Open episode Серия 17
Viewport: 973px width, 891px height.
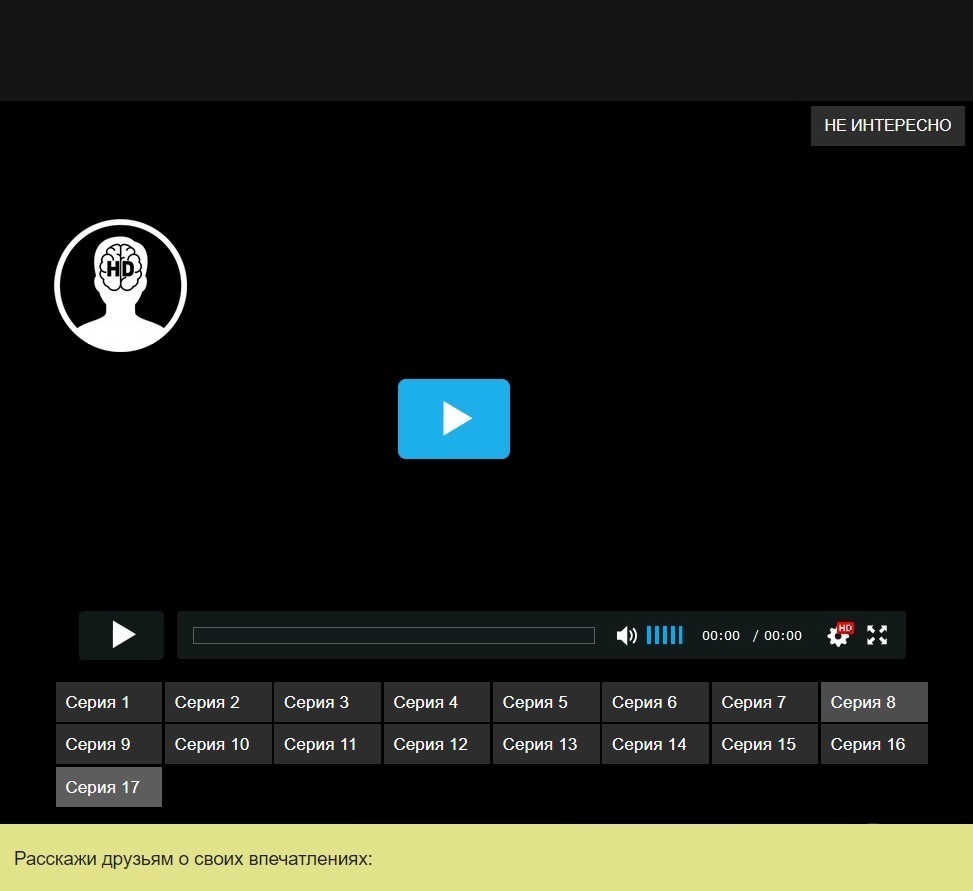(108, 787)
